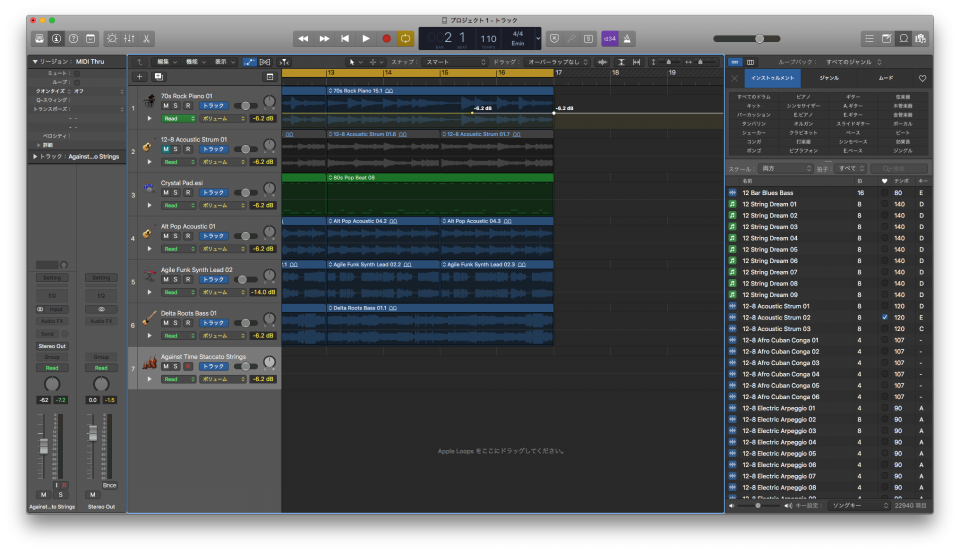This screenshot has width=960, height=552.
Task: Disable record on Against Time Staccato Strings
Action: point(188,367)
